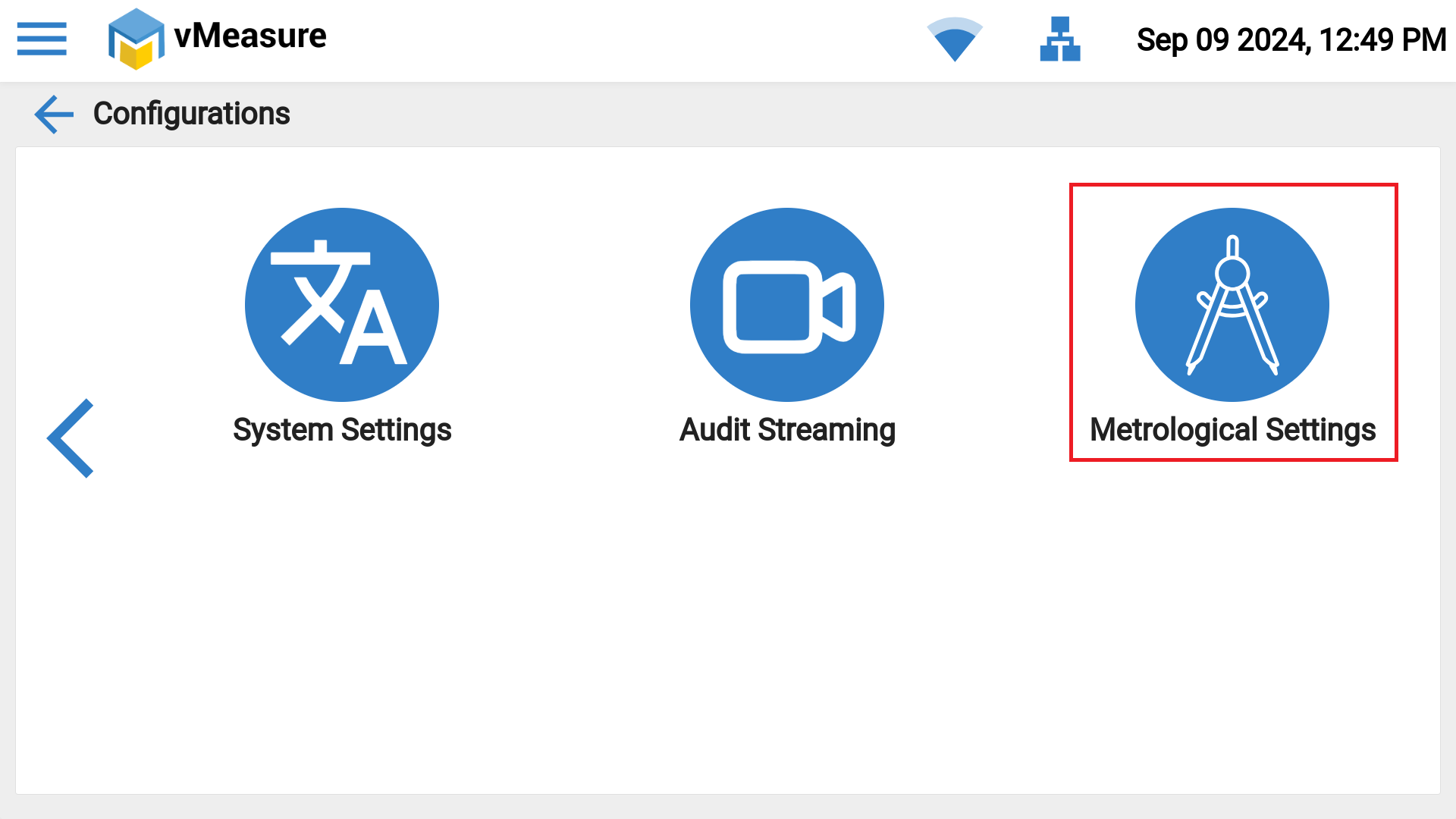
Task: Click the vMeasure app name text
Action: tap(250, 36)
